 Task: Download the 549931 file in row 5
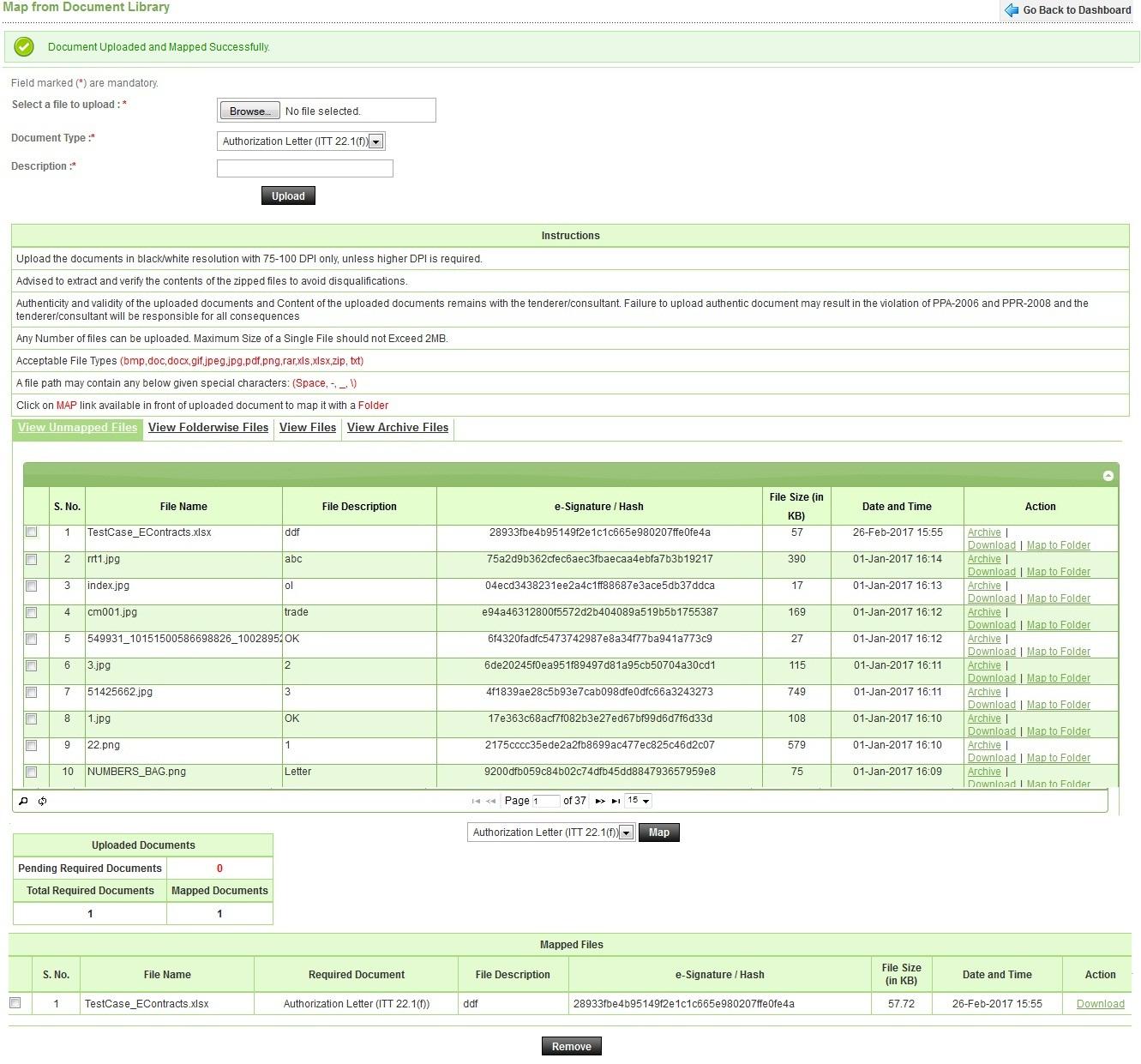coord(991,652)
